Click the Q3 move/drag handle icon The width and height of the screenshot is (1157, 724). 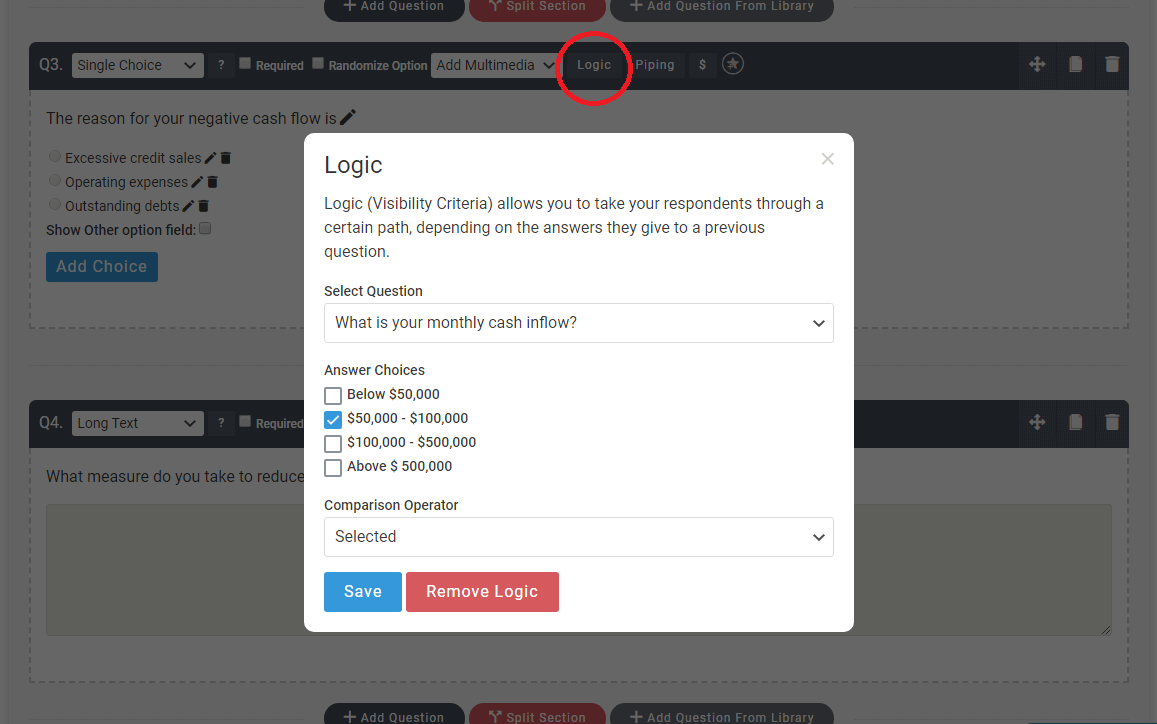click(1037, 64)
